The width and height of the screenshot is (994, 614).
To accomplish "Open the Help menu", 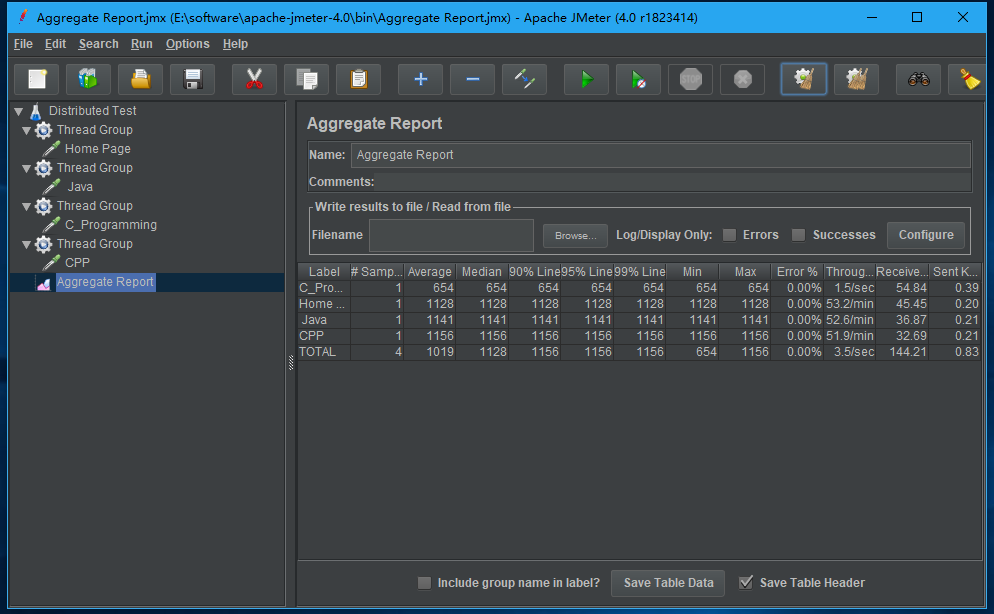I will pyautogui.click(x=235, y=44).
